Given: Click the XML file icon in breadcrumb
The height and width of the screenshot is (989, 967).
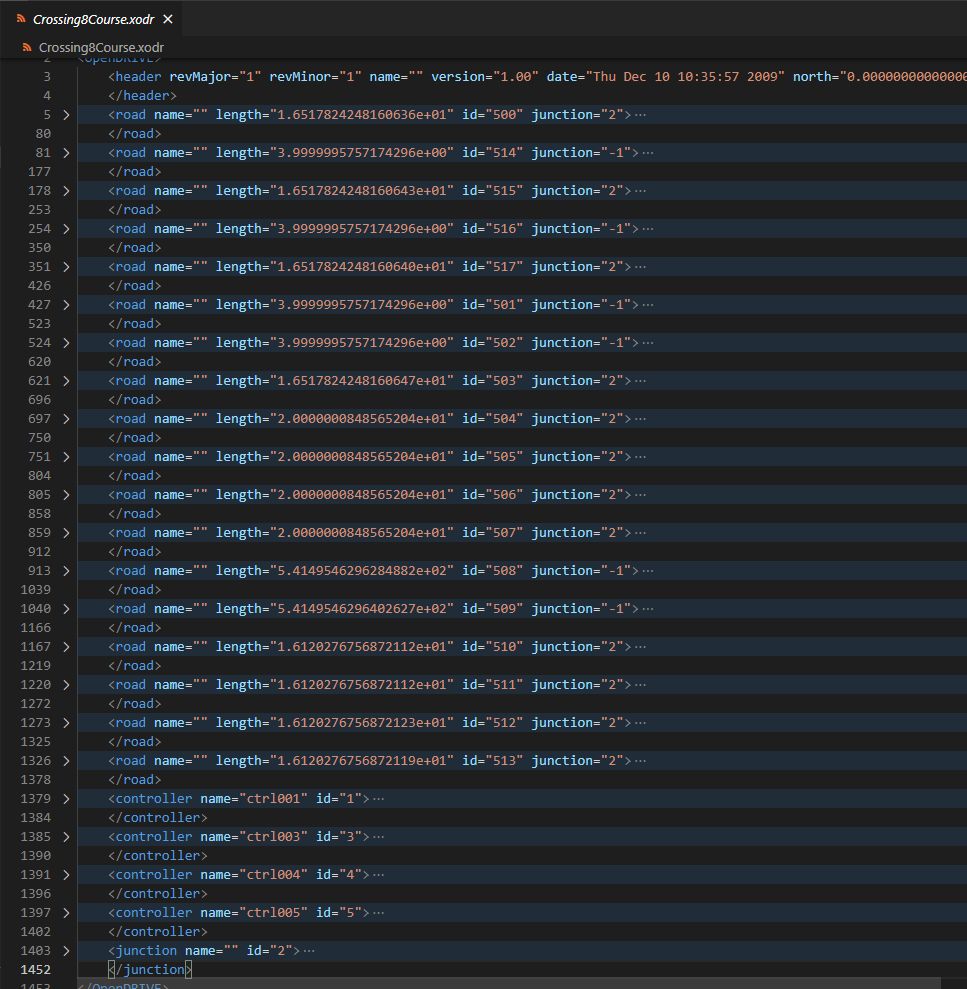Looking at the screenshot, I should coord(27,47).
